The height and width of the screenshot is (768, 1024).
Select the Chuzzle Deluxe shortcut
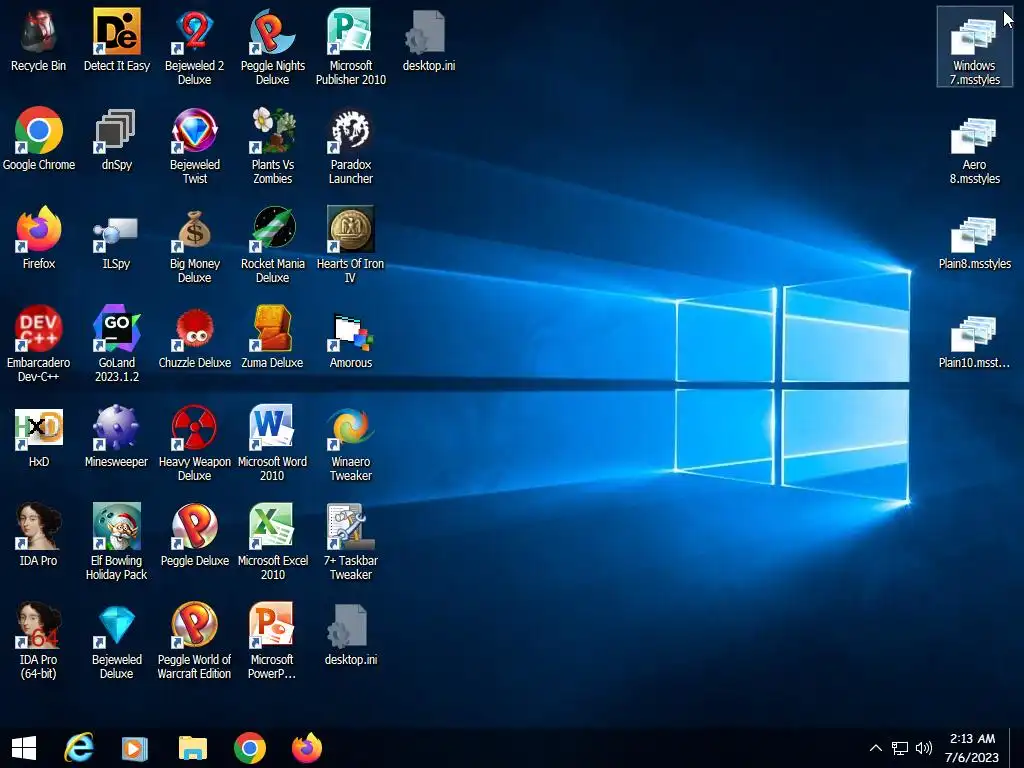[x=195, y=338]
